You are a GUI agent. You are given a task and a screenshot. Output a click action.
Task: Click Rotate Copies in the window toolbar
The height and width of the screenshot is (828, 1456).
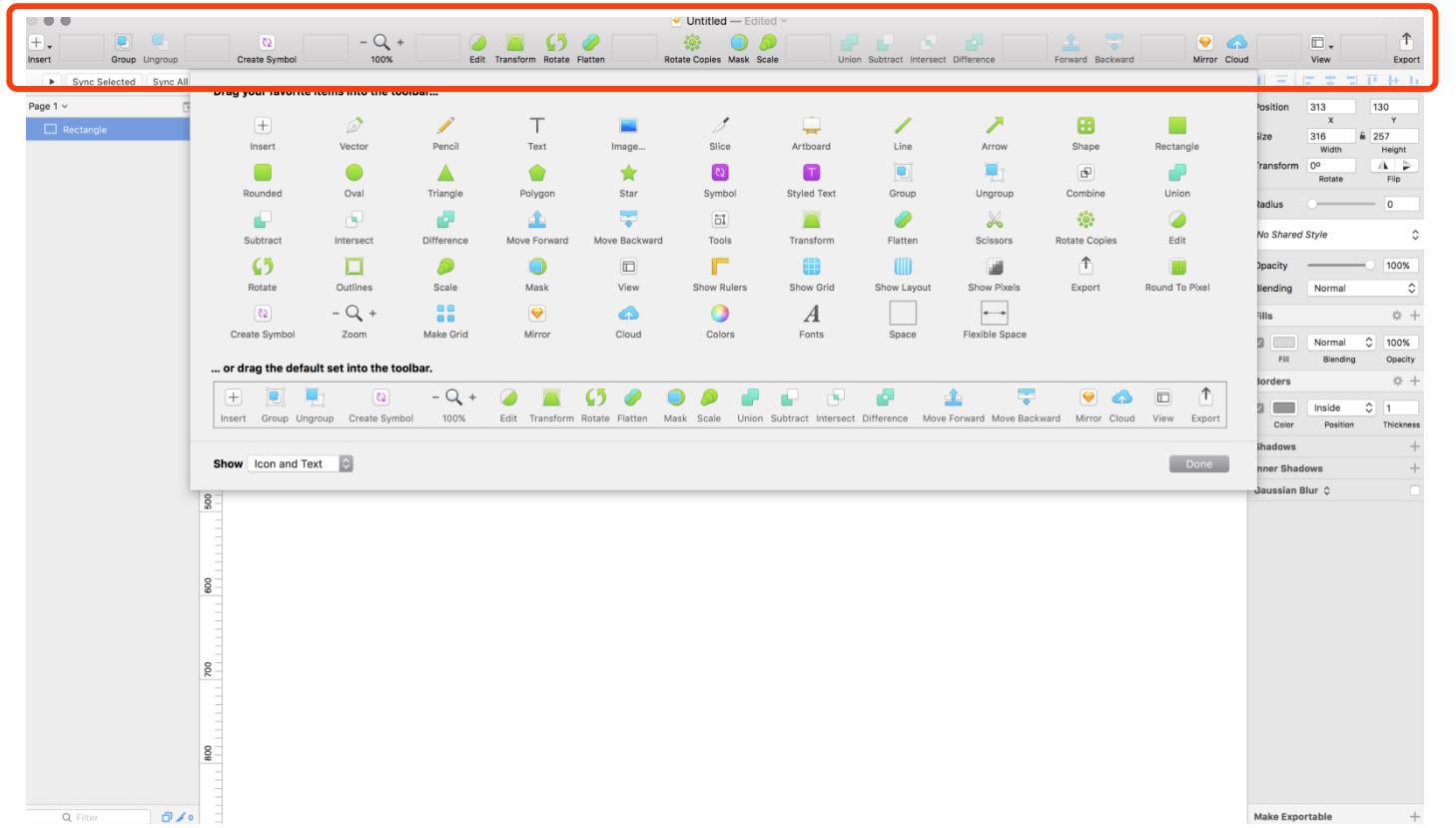692,48
